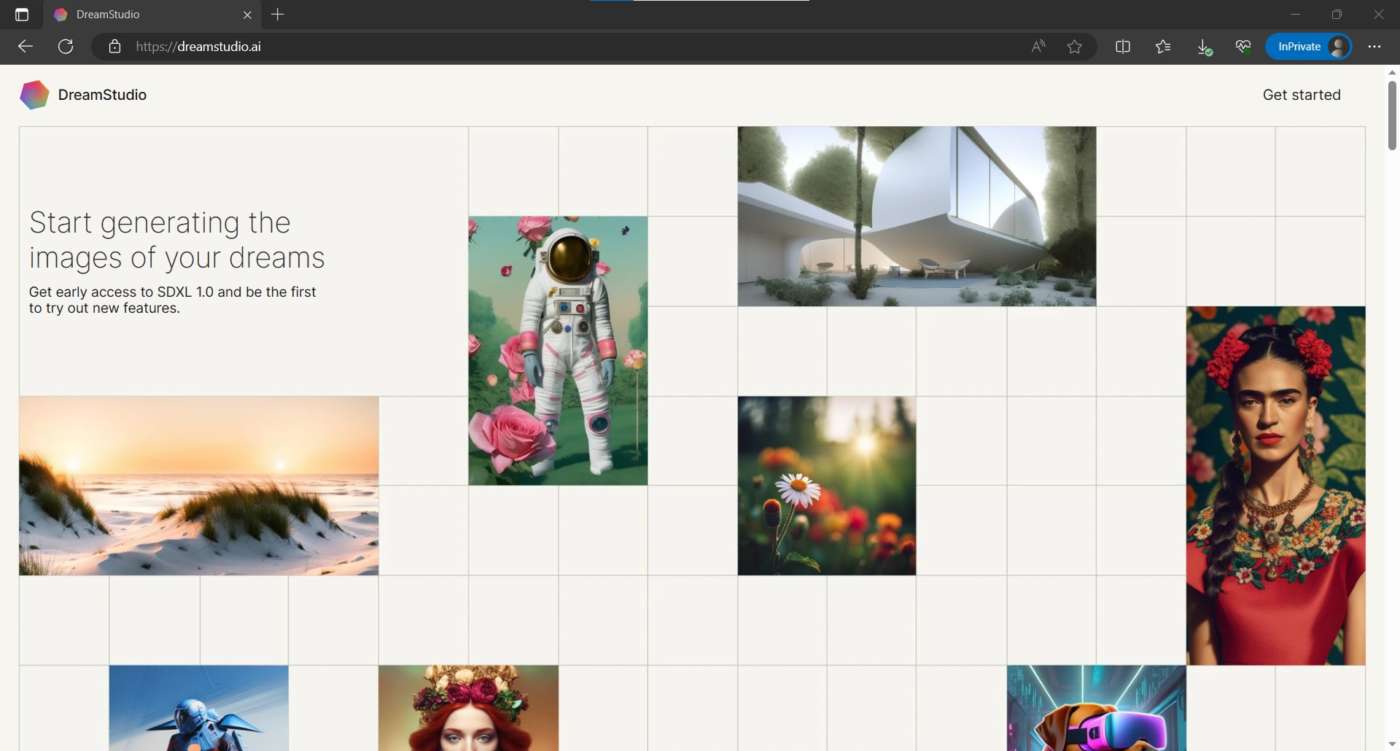
Task: Open split screen icon
Action: pos(1123,46)
